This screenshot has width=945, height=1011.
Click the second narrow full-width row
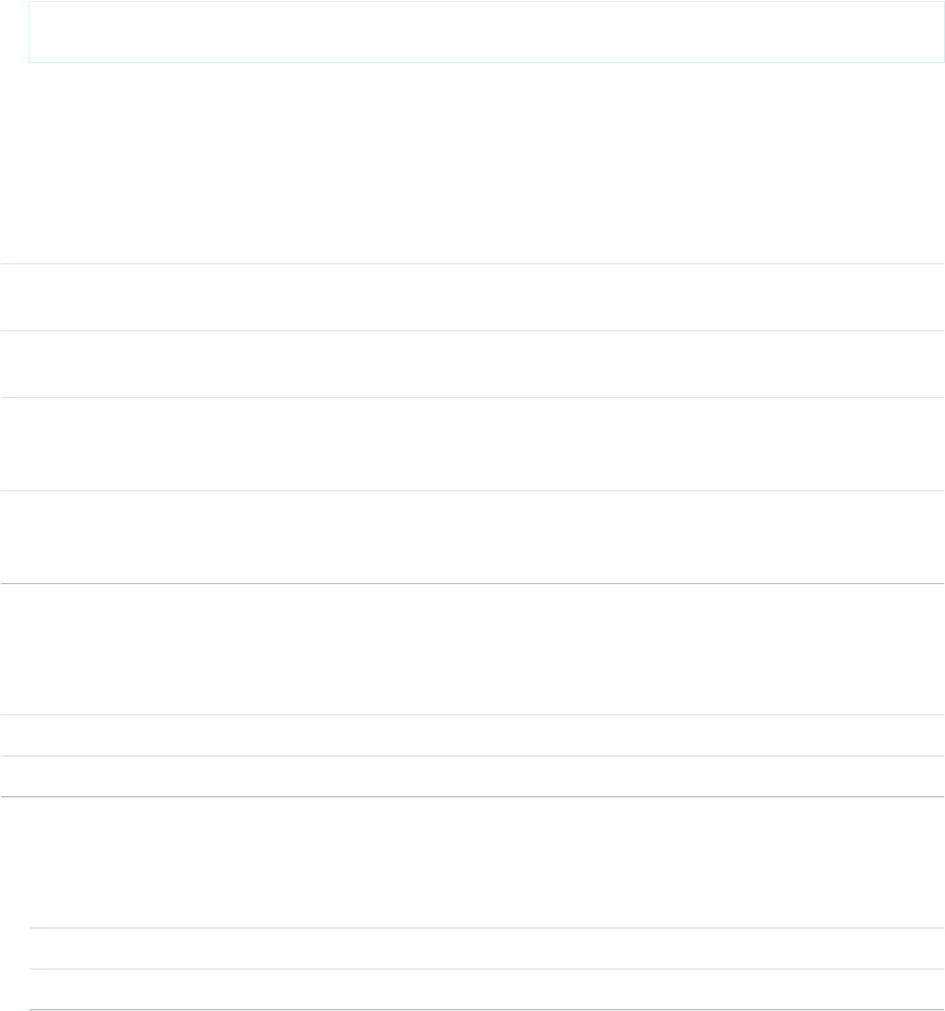coord(472,776)
